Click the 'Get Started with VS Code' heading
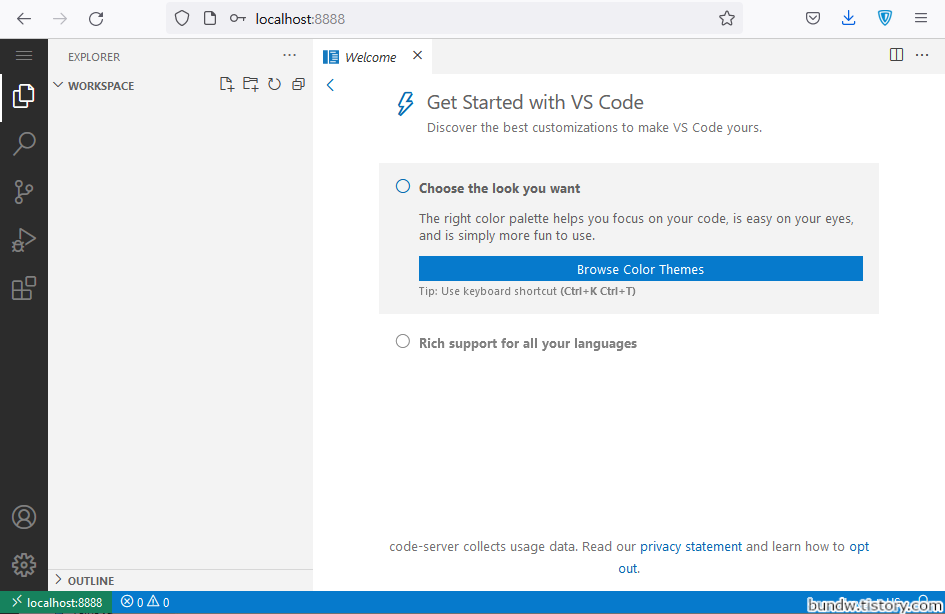 [x=535, y=102]
